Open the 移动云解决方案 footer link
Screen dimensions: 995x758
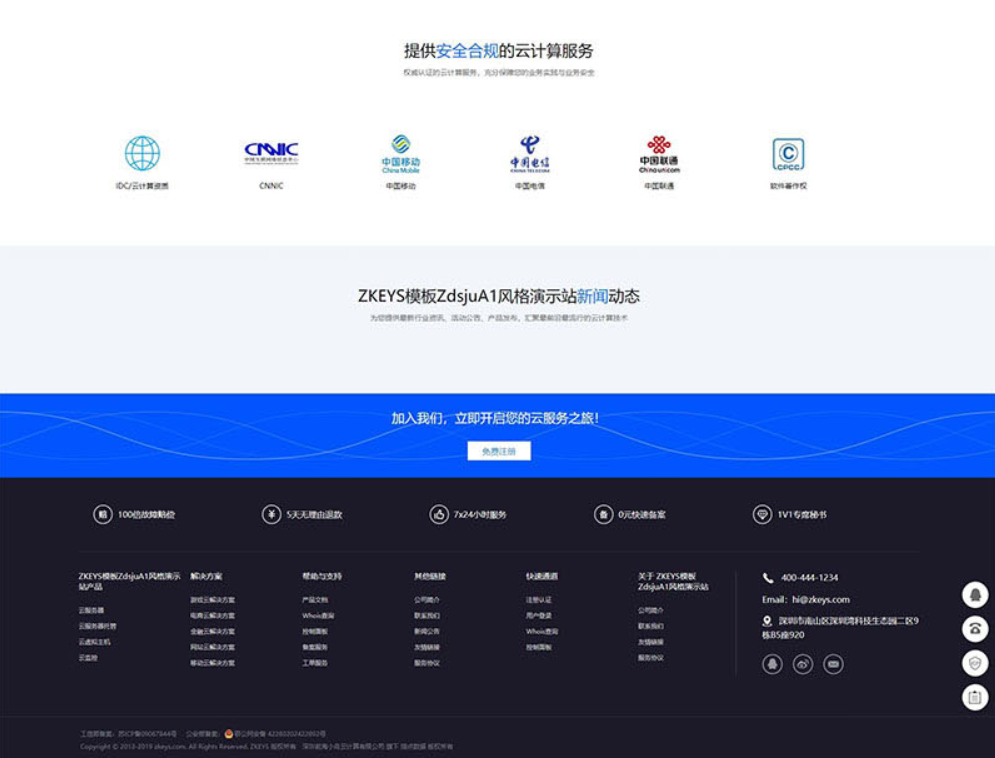[213, 663]
